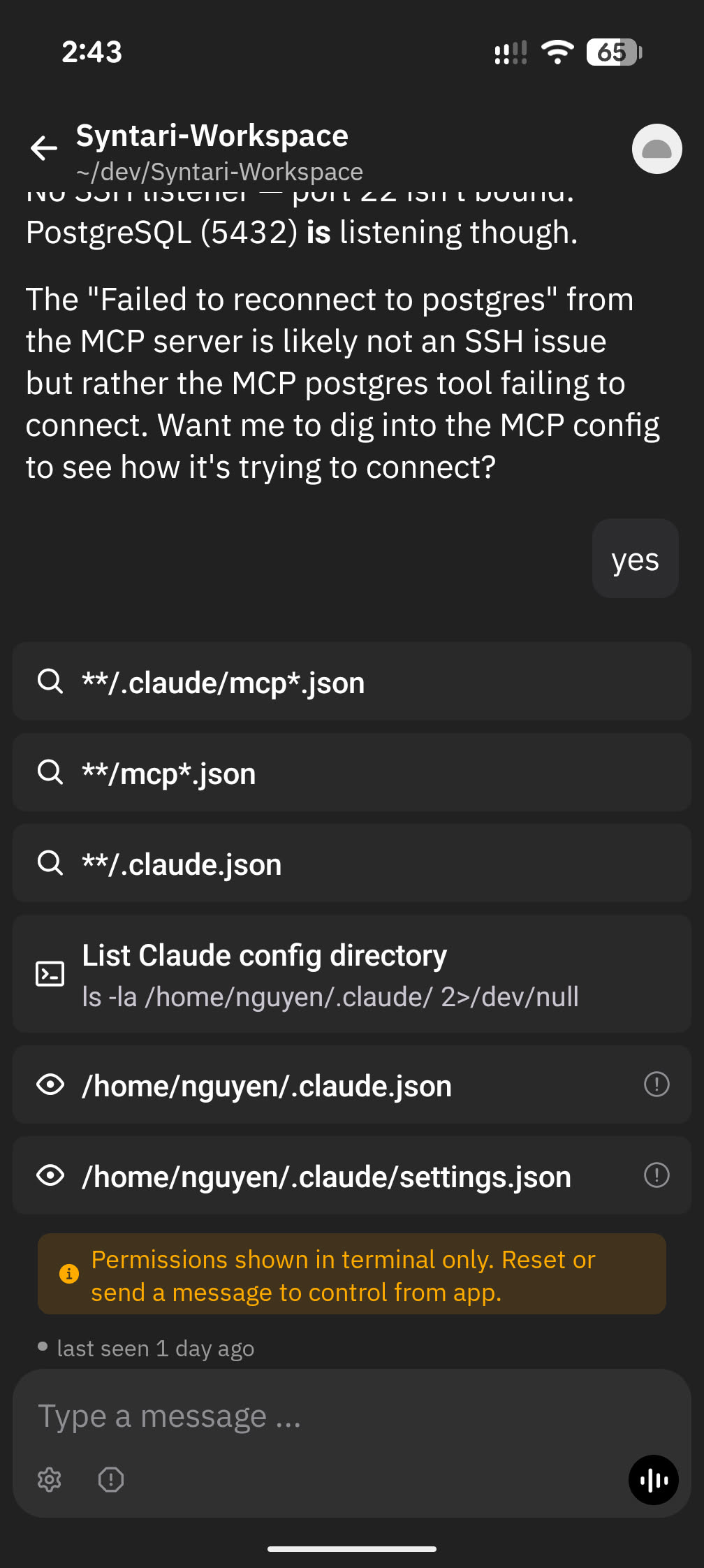Tap the eye icon beside /home/nguyen/.claude.json
Screen dimensions: 704x1568
pos(50,1085)
